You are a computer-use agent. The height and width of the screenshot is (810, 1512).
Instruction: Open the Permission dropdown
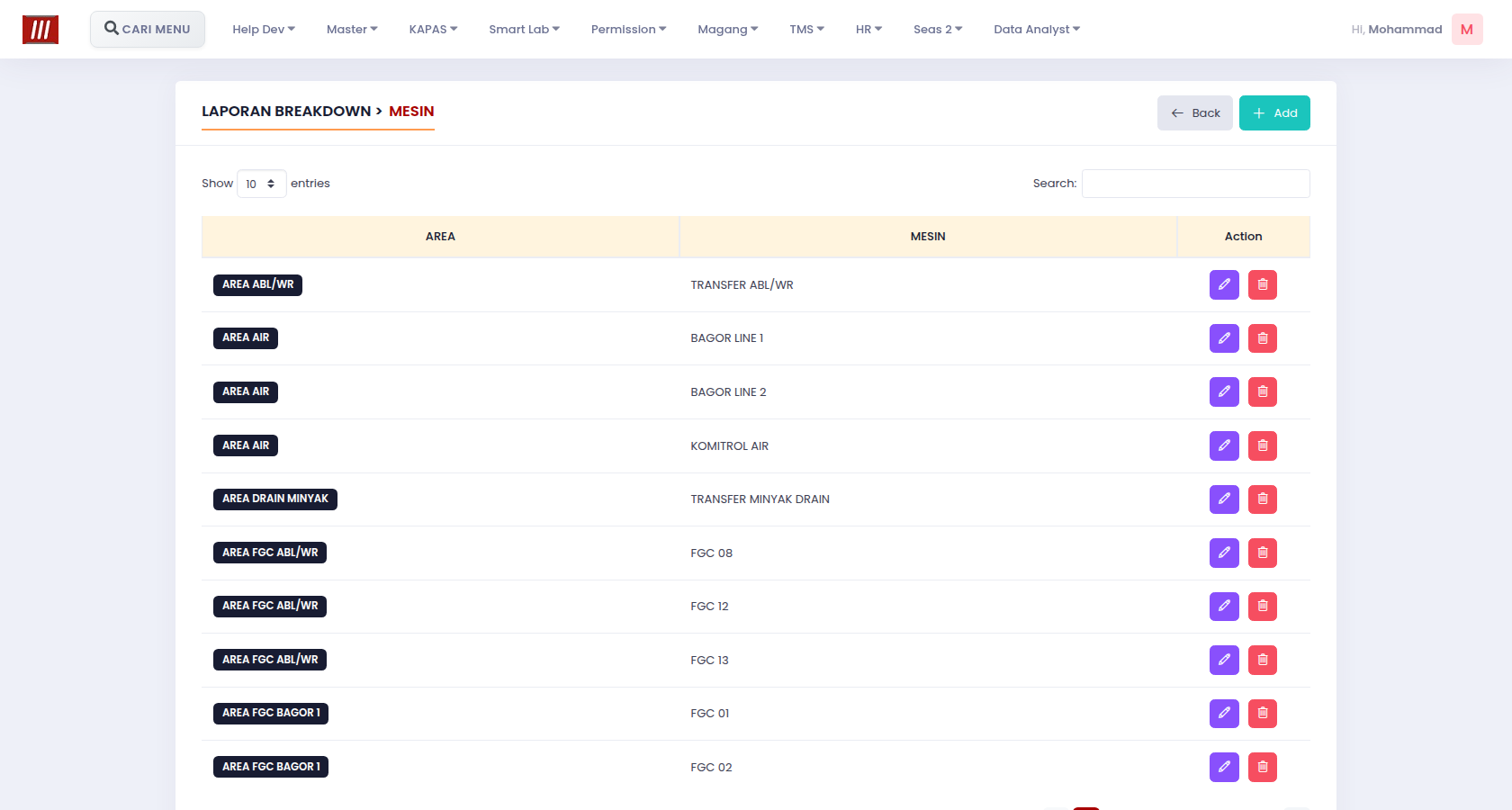click(x=628, y=30)
